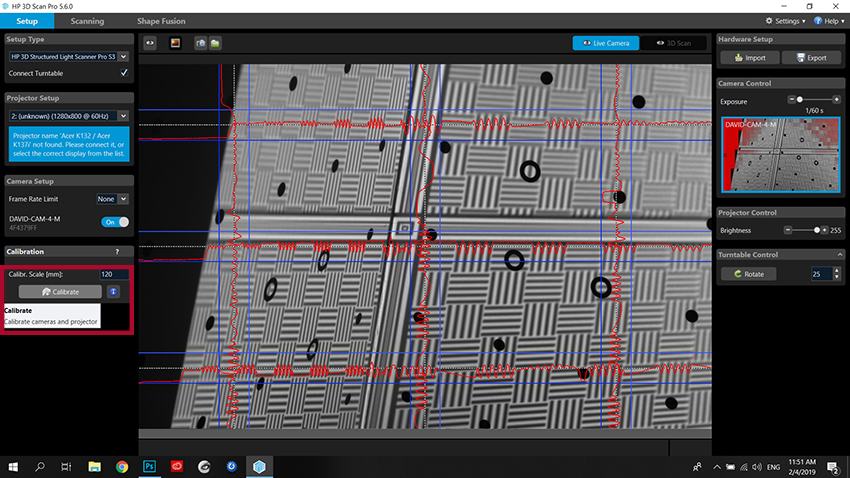
Task: Open File Explorer from taskbar
Action: [94, 467]
